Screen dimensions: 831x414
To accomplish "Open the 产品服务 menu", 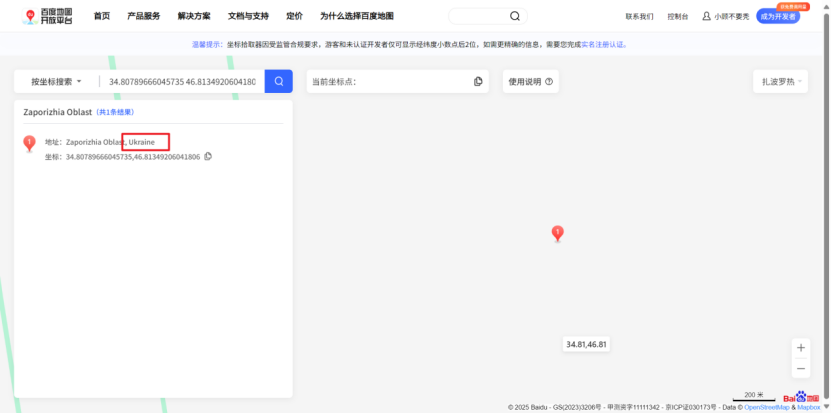I will 143,16.
